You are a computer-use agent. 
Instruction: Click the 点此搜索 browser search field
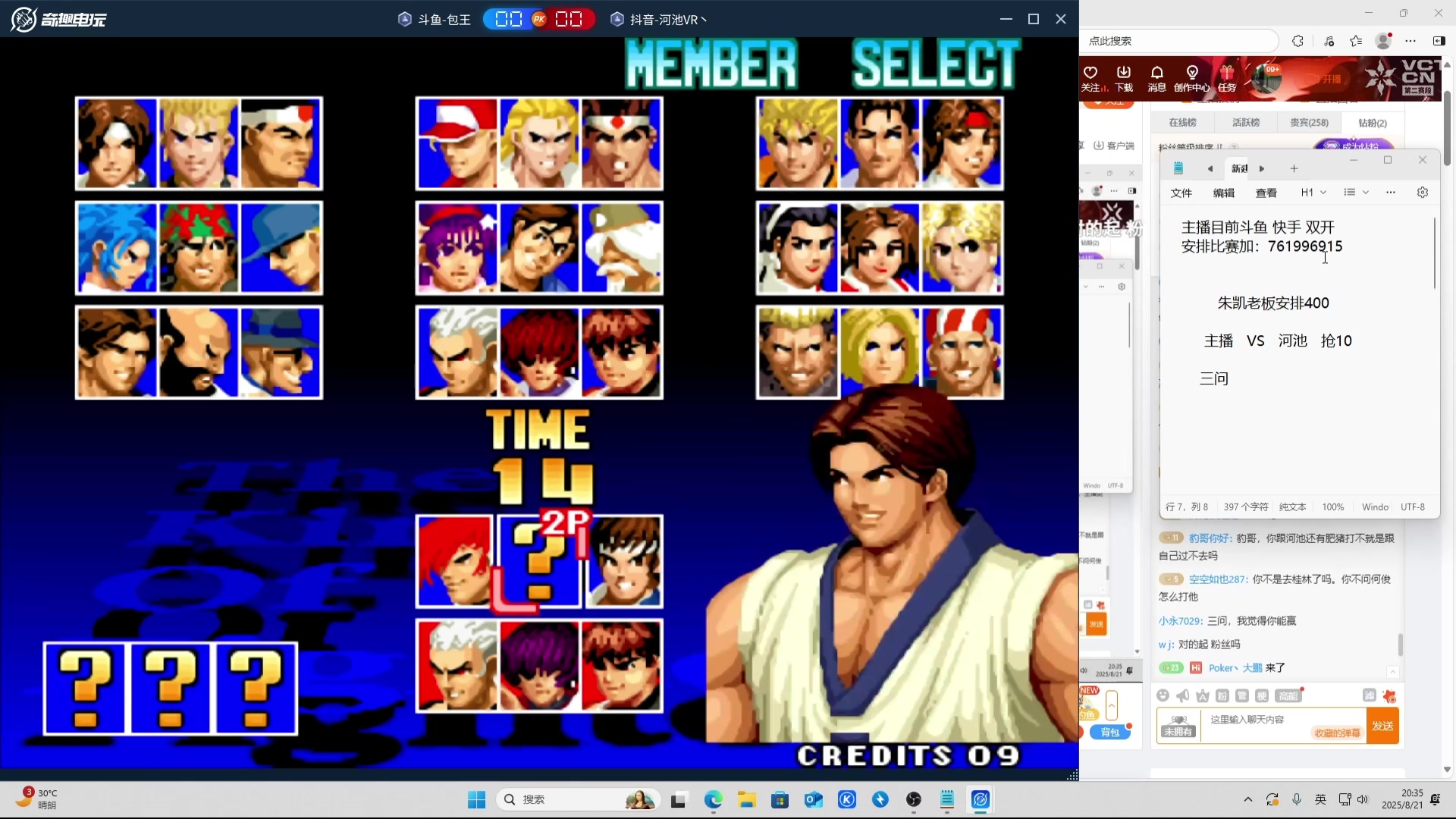point(1180,41)
